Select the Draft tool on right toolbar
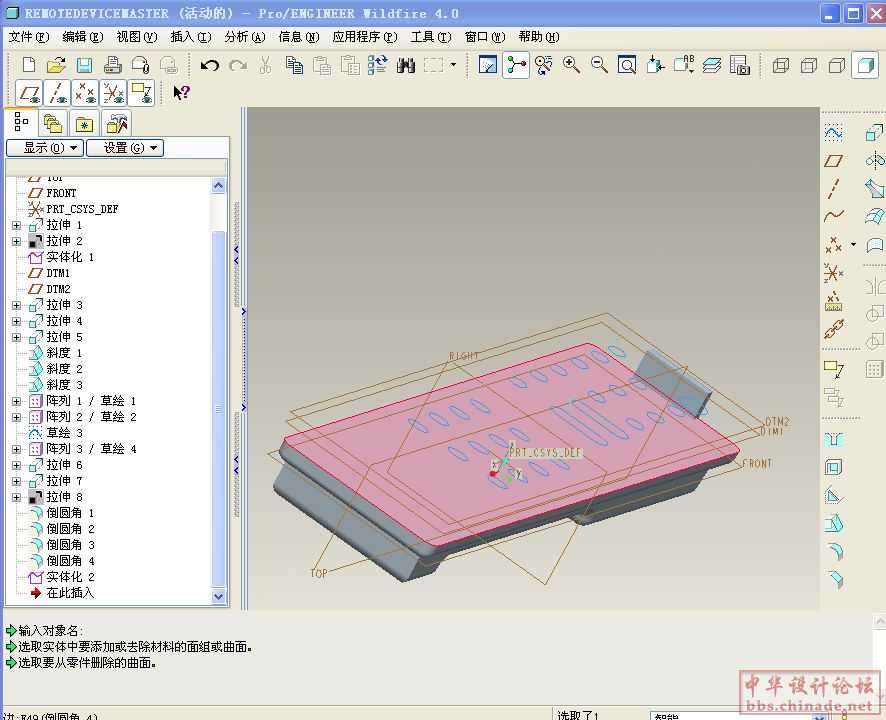886x720 pixels. pyautogui.click(x=833, y=523)
